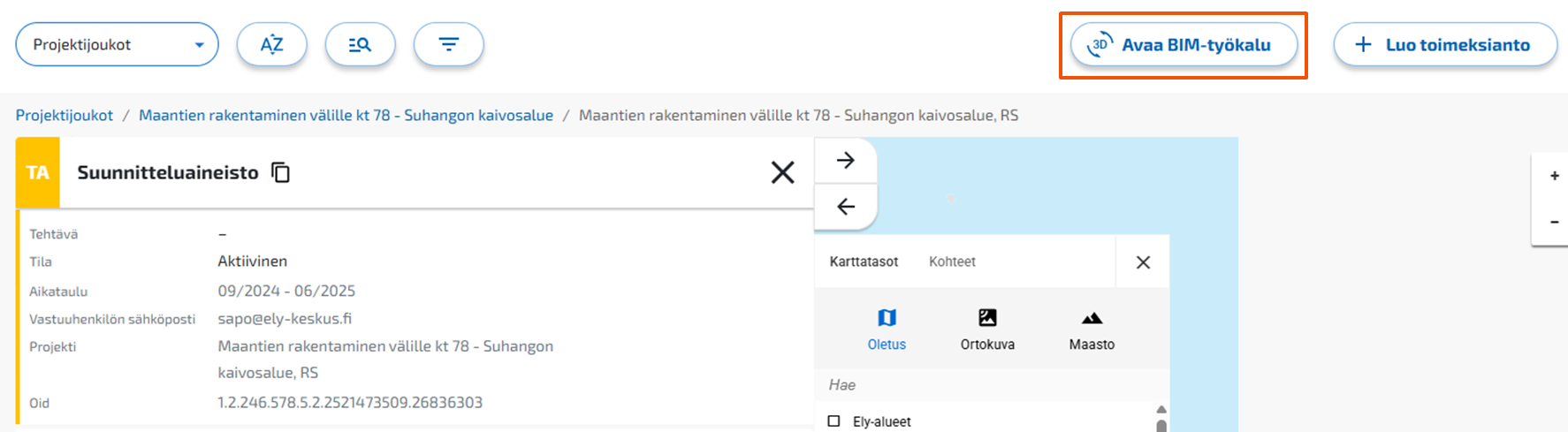Click the A-Z sort icon button
Screen dimensions: 1568x432
[x=271, y=44]
